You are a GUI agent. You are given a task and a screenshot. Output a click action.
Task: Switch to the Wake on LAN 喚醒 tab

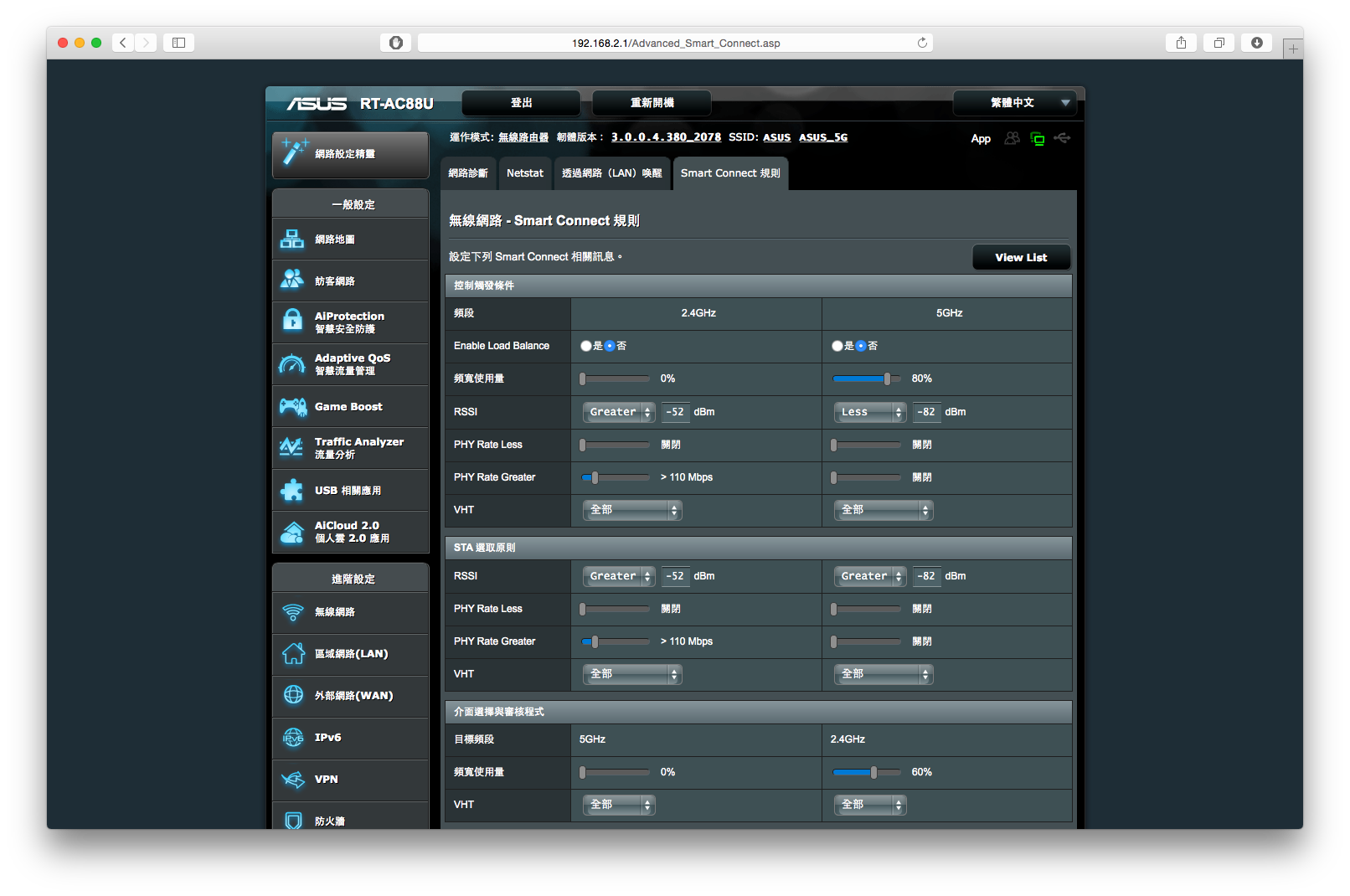tap(612, 173)
